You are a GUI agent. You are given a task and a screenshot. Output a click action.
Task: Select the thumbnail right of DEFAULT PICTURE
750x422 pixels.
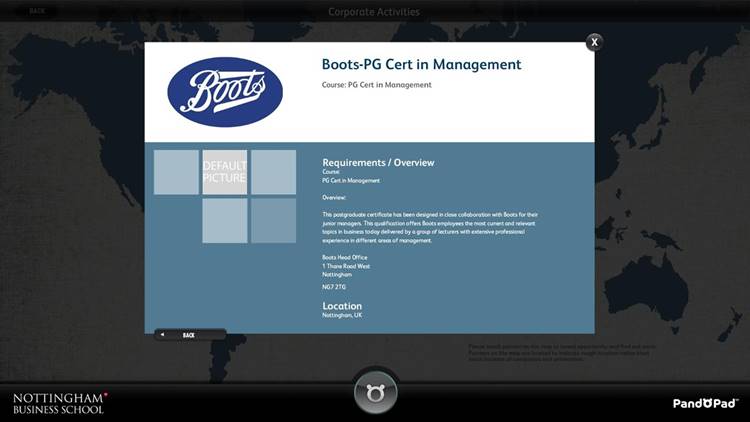pos(274,172)
